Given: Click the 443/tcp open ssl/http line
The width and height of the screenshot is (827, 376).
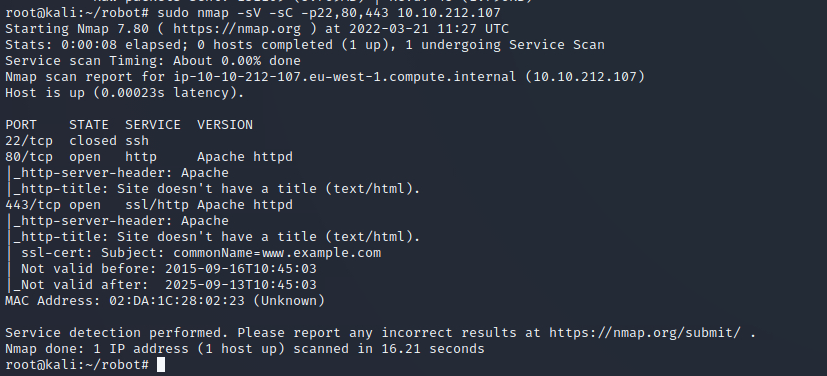Looking at the screenshot, I should click(149, 205).
